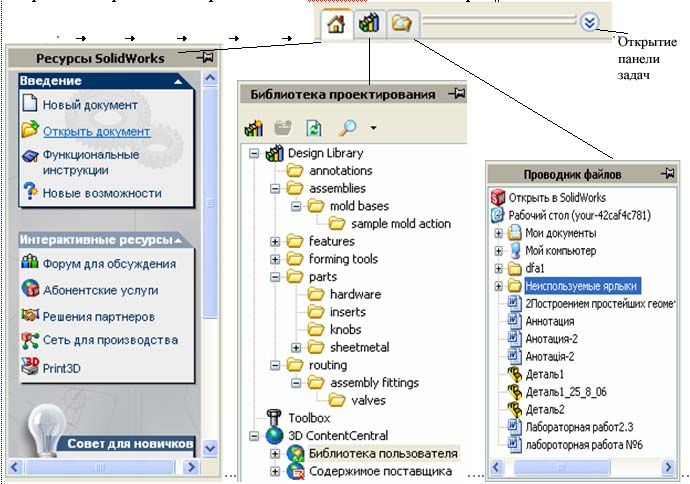Click the Resources panel scroll right arrow
Screen dimensions: 690x484
point(191,466)
